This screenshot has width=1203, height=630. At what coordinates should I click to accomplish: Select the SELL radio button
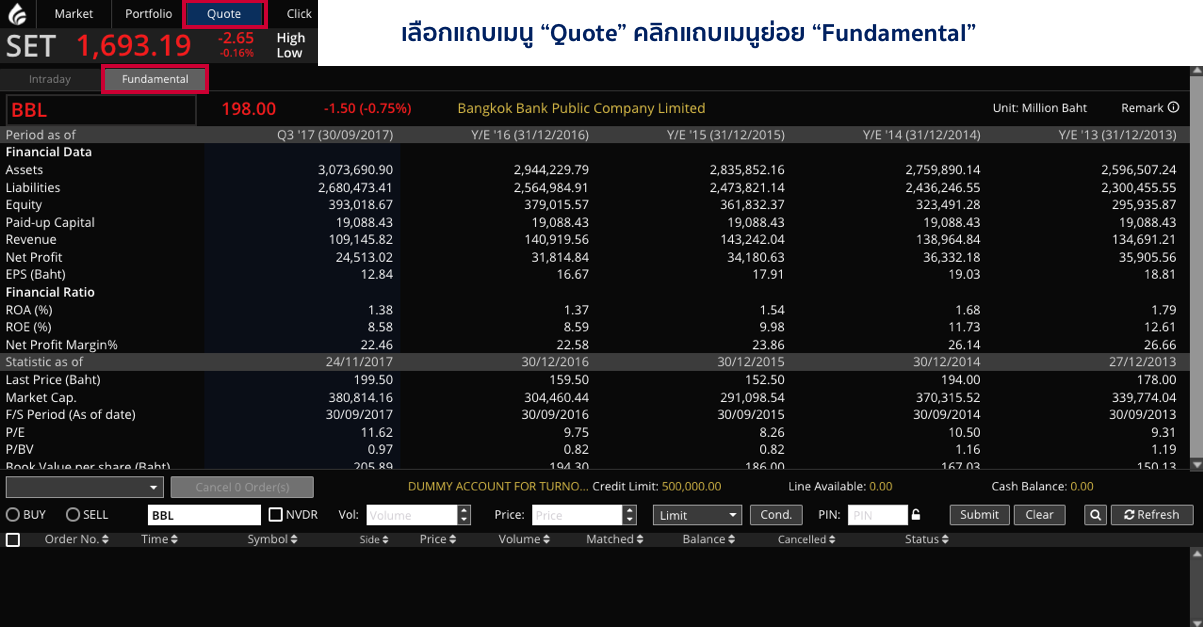73,515
